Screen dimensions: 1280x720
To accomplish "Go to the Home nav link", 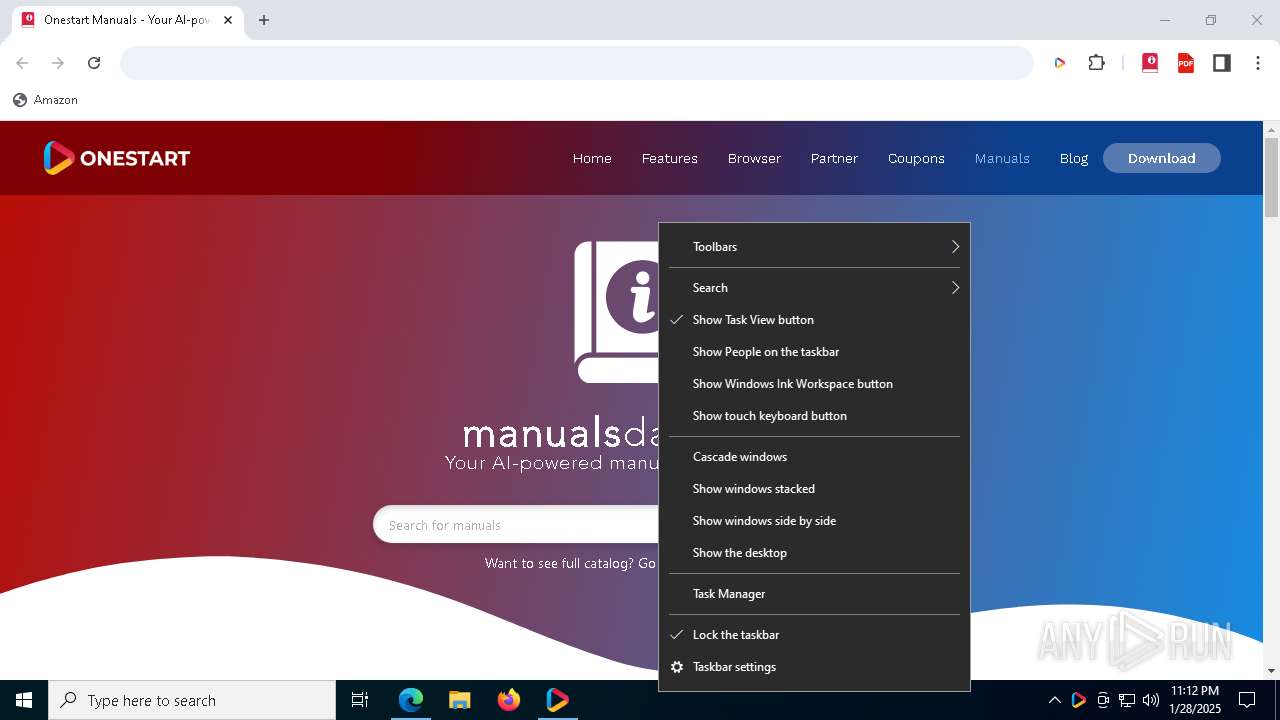I will (592, 158).
